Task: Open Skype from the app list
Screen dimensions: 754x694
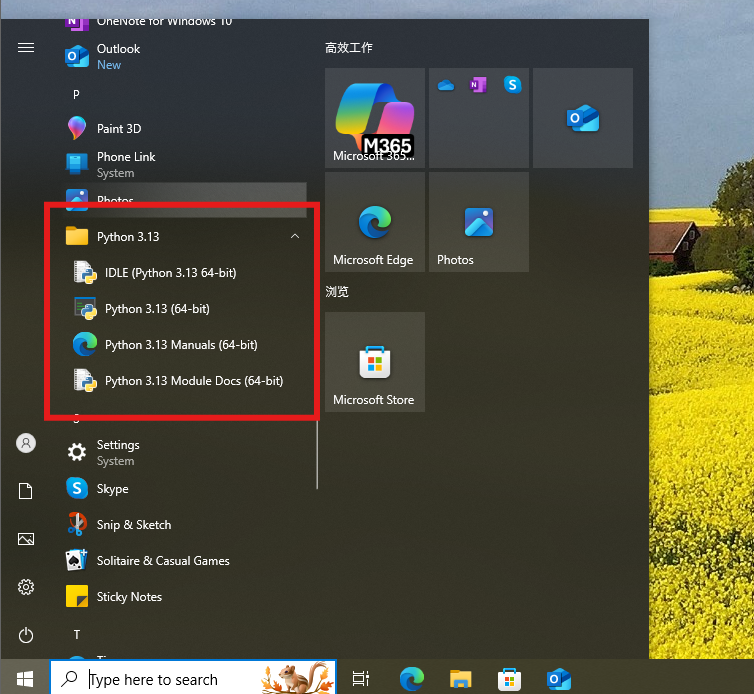Action: 112,489
